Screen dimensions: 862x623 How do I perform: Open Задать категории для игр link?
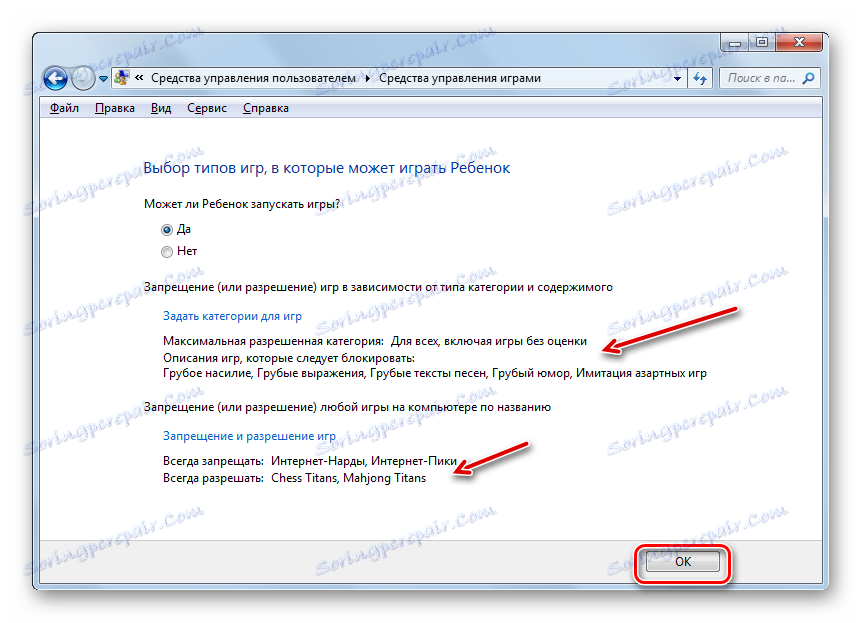click(232, 316)
